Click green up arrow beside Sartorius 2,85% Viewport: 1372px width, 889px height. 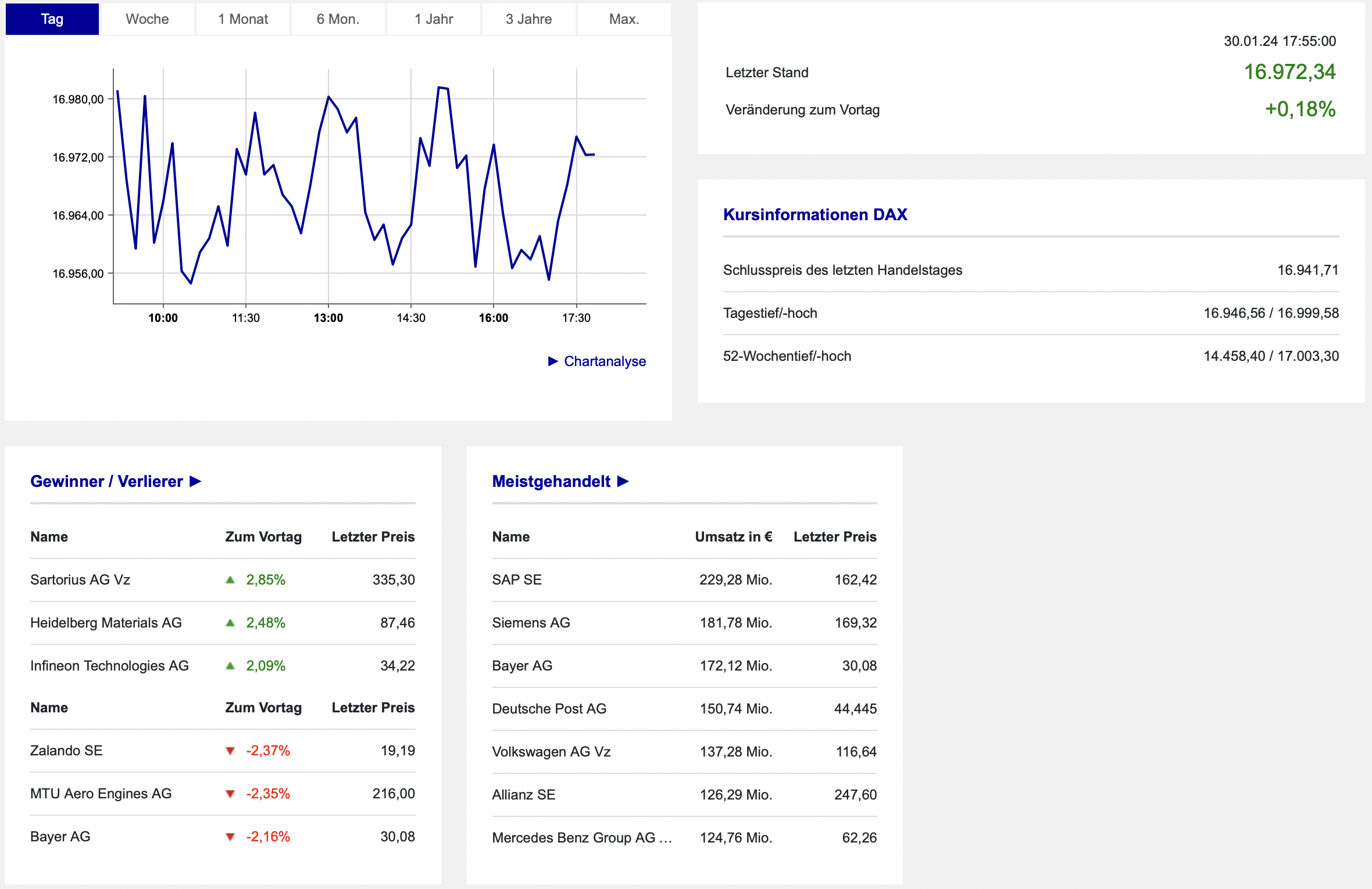point(230,580)
